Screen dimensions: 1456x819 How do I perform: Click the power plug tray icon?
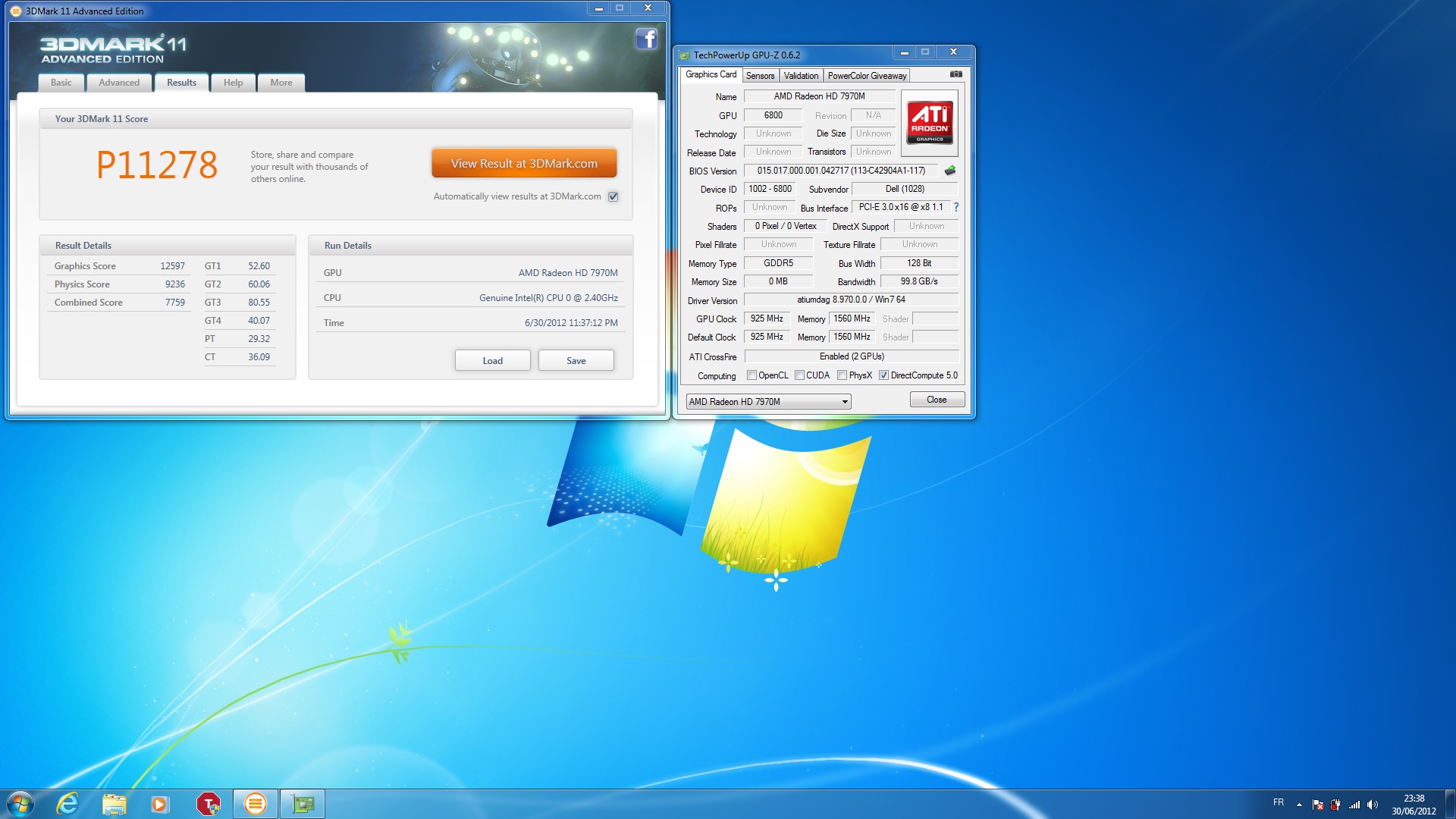1335,805
